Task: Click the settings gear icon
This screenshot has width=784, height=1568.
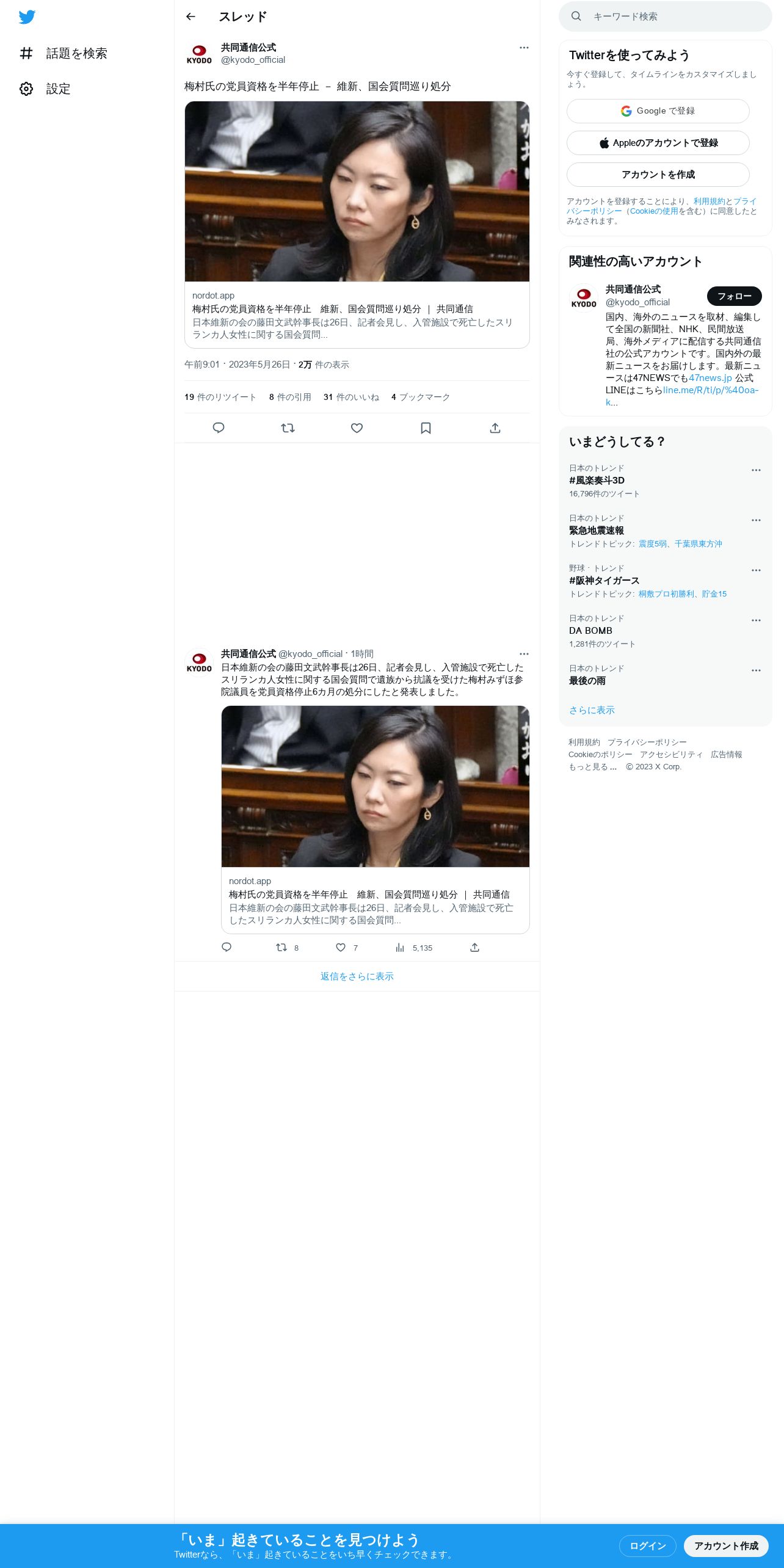Action: click(26, 89)
